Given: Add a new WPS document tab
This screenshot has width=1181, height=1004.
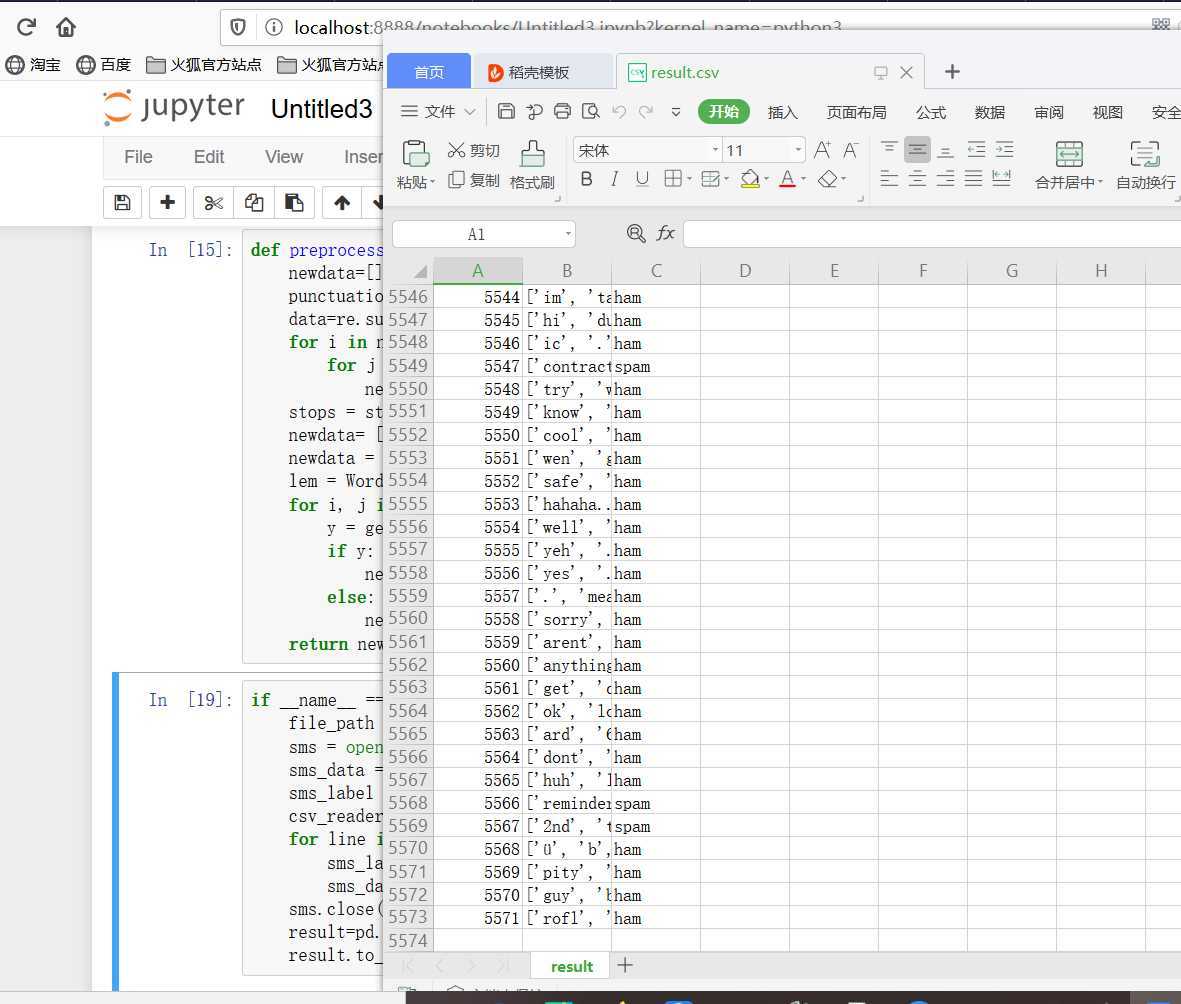Looking at the screenshot, I should point(952,72).
